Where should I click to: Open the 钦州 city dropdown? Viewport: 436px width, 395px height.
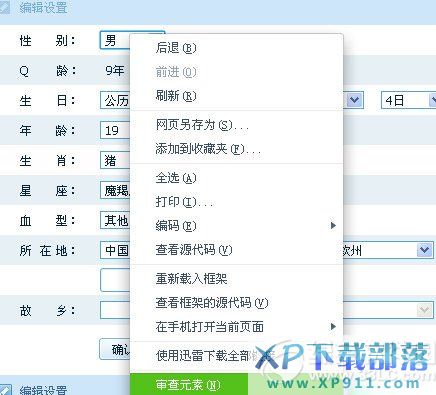tap(388, 250)
